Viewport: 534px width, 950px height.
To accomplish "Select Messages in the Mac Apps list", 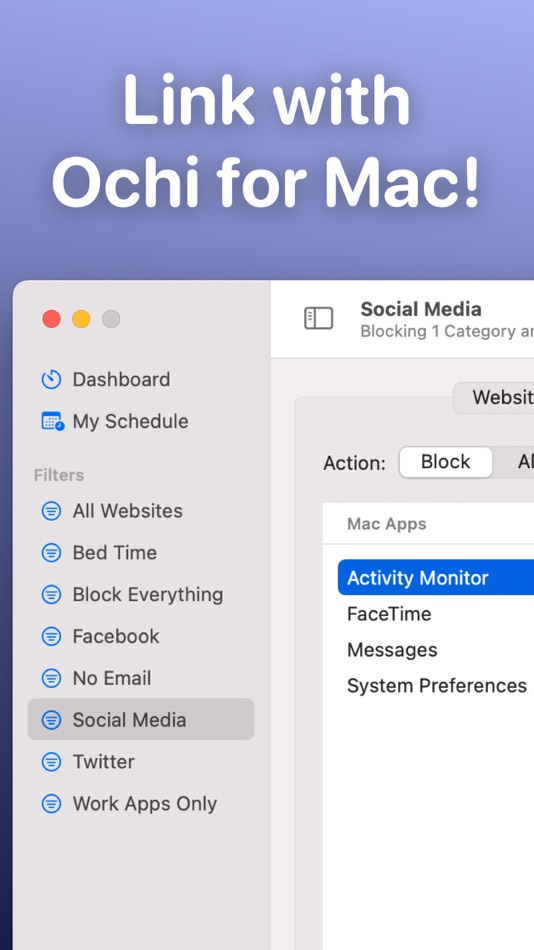I will (436, 649).
